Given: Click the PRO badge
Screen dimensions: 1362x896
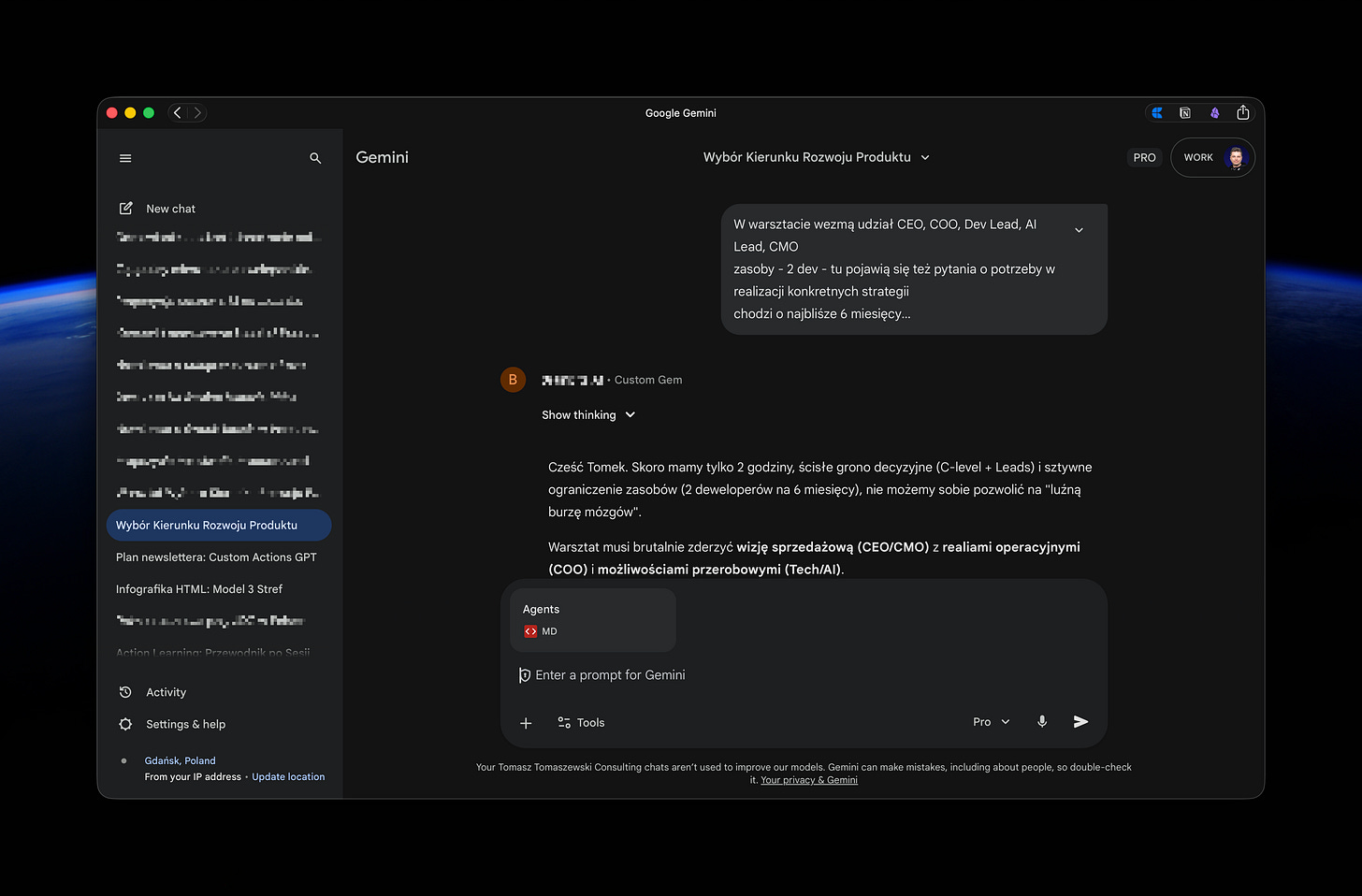Looking at the screenshot, I should tap(1144, 157).
